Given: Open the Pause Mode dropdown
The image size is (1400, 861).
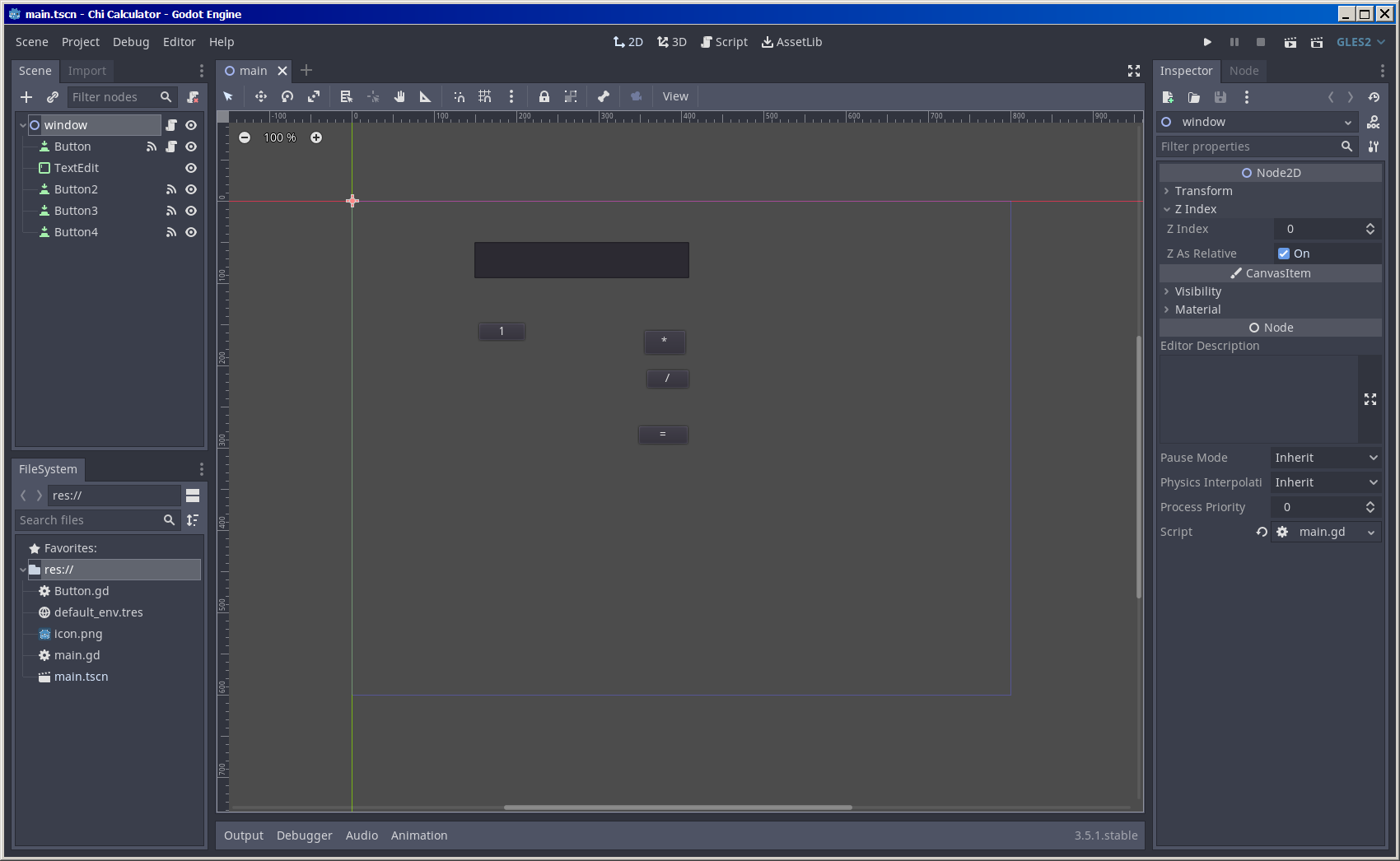Looking at the screenshot, I should [1326, 458].
